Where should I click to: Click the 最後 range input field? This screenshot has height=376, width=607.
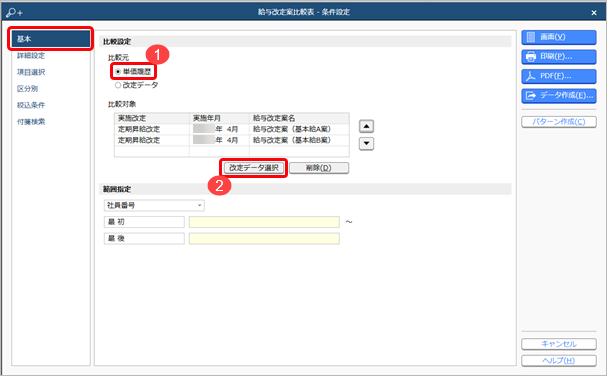pos(264,239)
